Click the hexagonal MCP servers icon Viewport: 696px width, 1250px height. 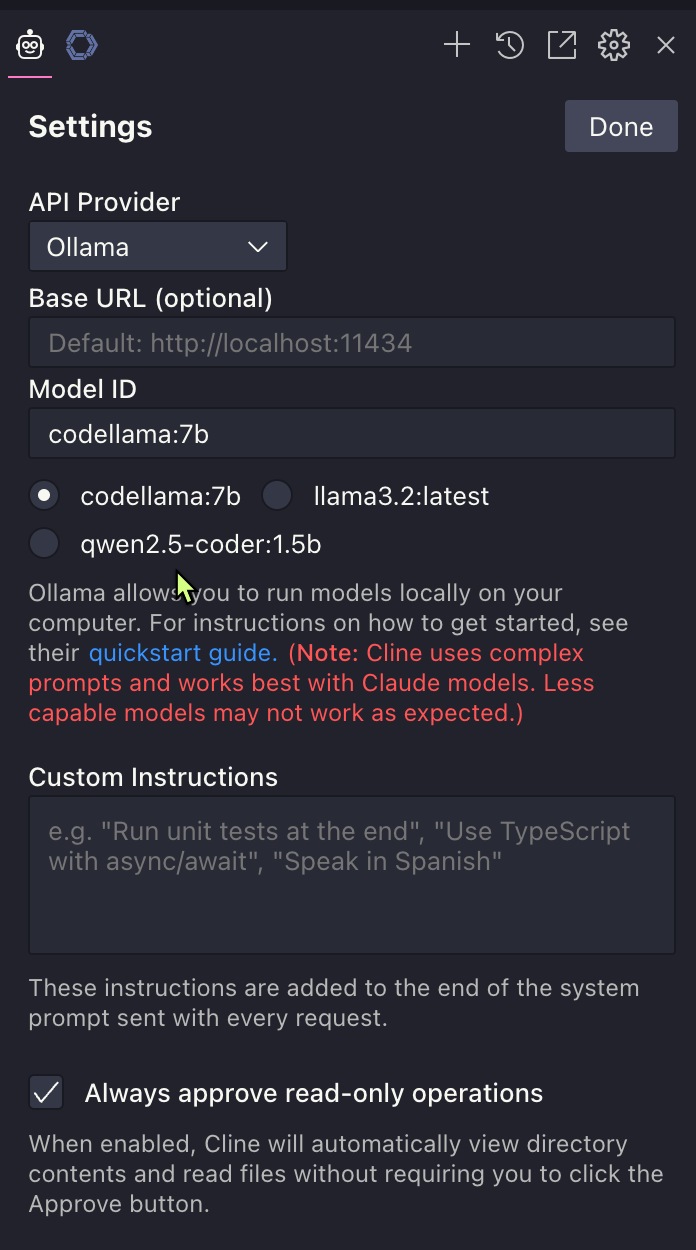81,44
